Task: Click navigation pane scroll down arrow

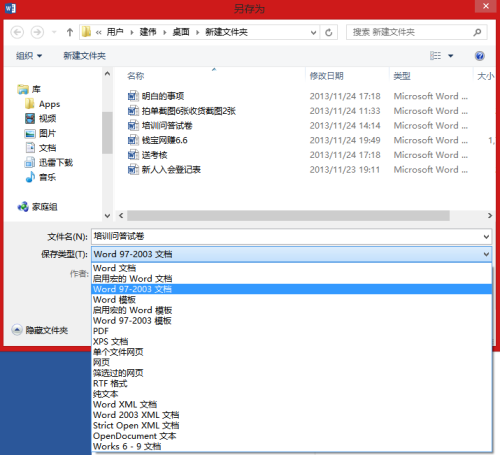Action: tap(107, 216)
